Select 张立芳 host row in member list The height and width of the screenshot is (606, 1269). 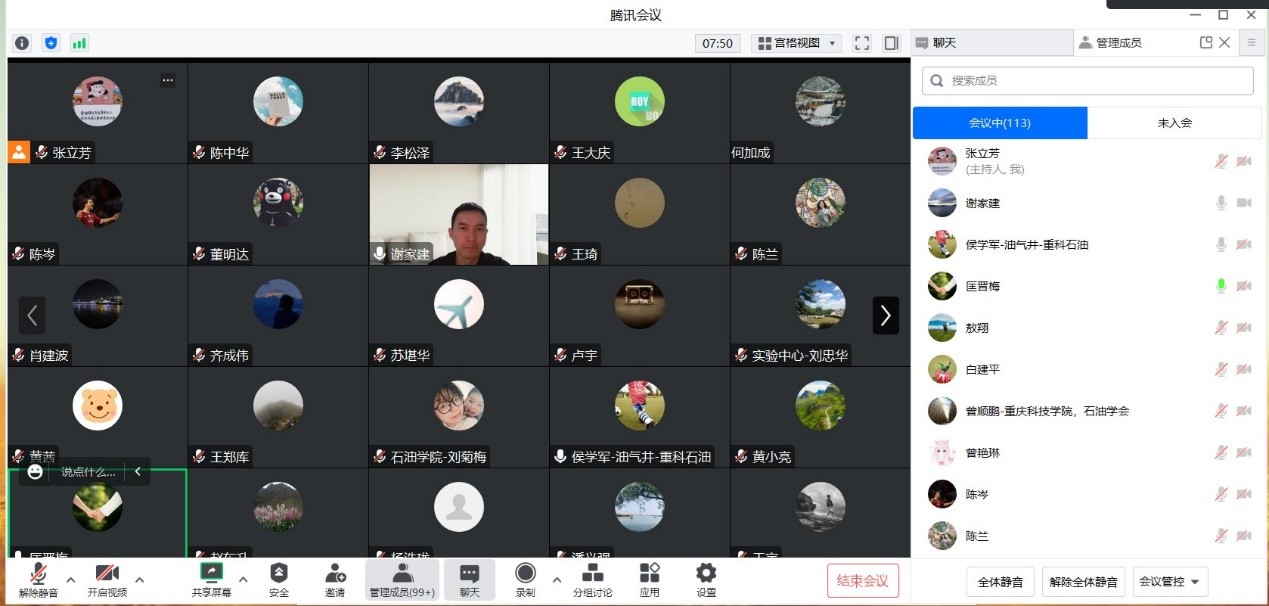(x=1087, y=161)
